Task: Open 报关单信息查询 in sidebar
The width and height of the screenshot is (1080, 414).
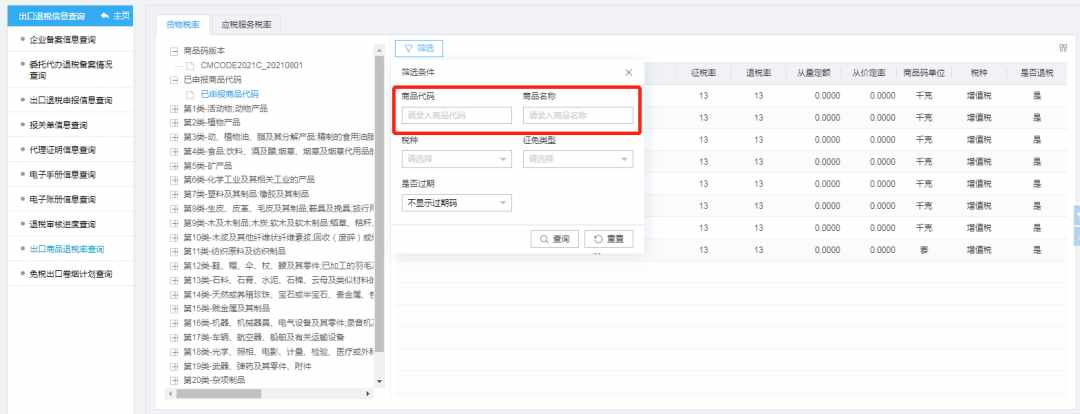Action: click(x=59, y=125)
